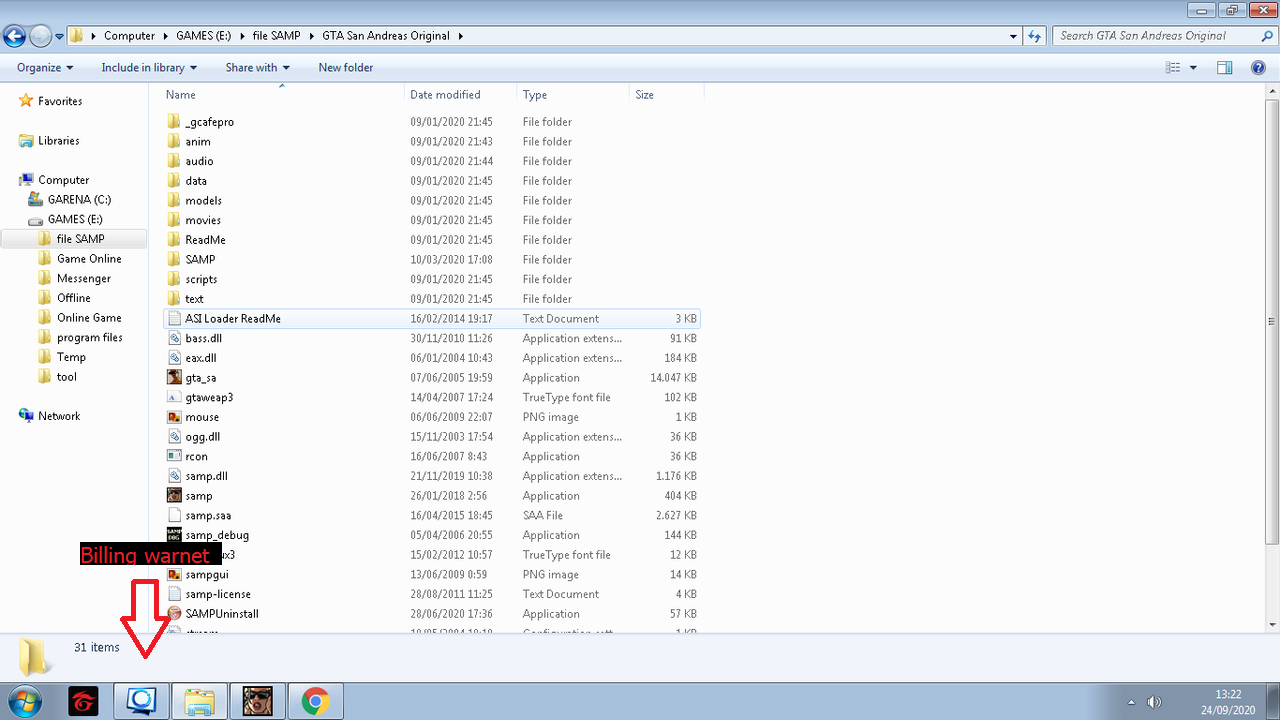Open the recent pages dropdown arrow
This screenshot has width=1280, height=720.
click(x=60, y=36)
